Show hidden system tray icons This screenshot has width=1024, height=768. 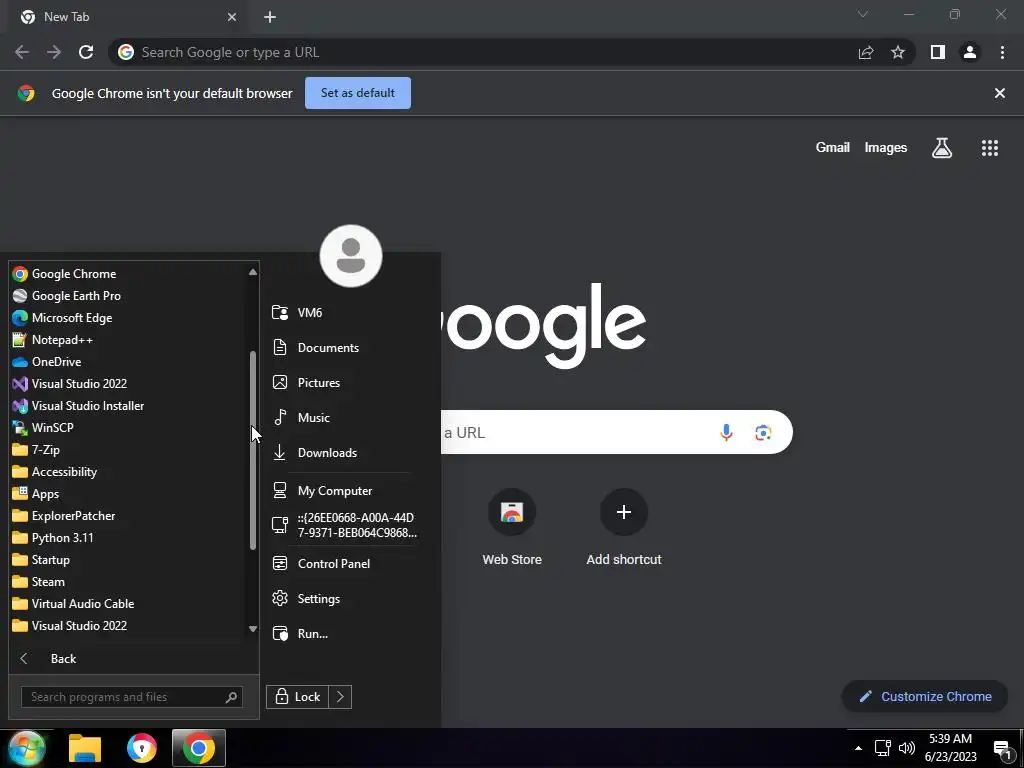[858, 748]
